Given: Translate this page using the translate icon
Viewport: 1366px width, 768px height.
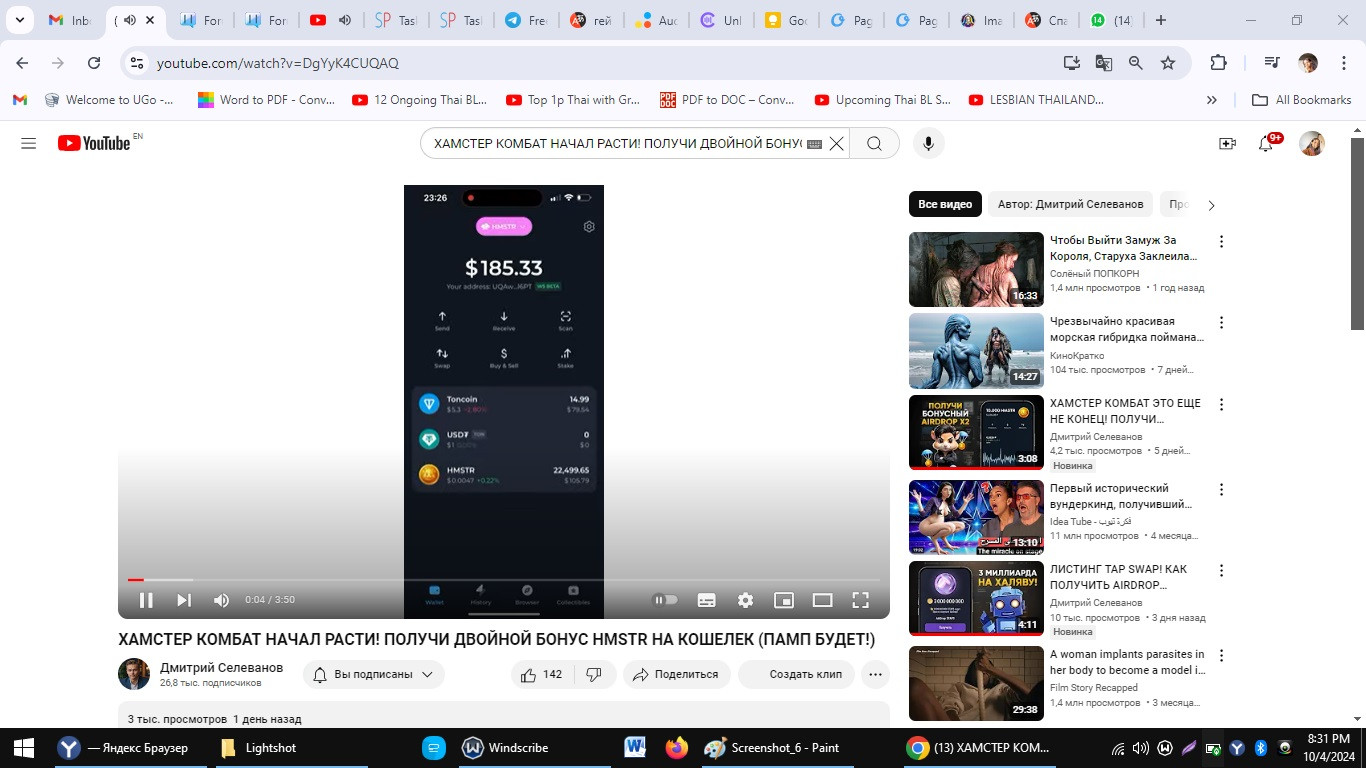Looking at the screenshot, I should click(x=1104, y=63).
